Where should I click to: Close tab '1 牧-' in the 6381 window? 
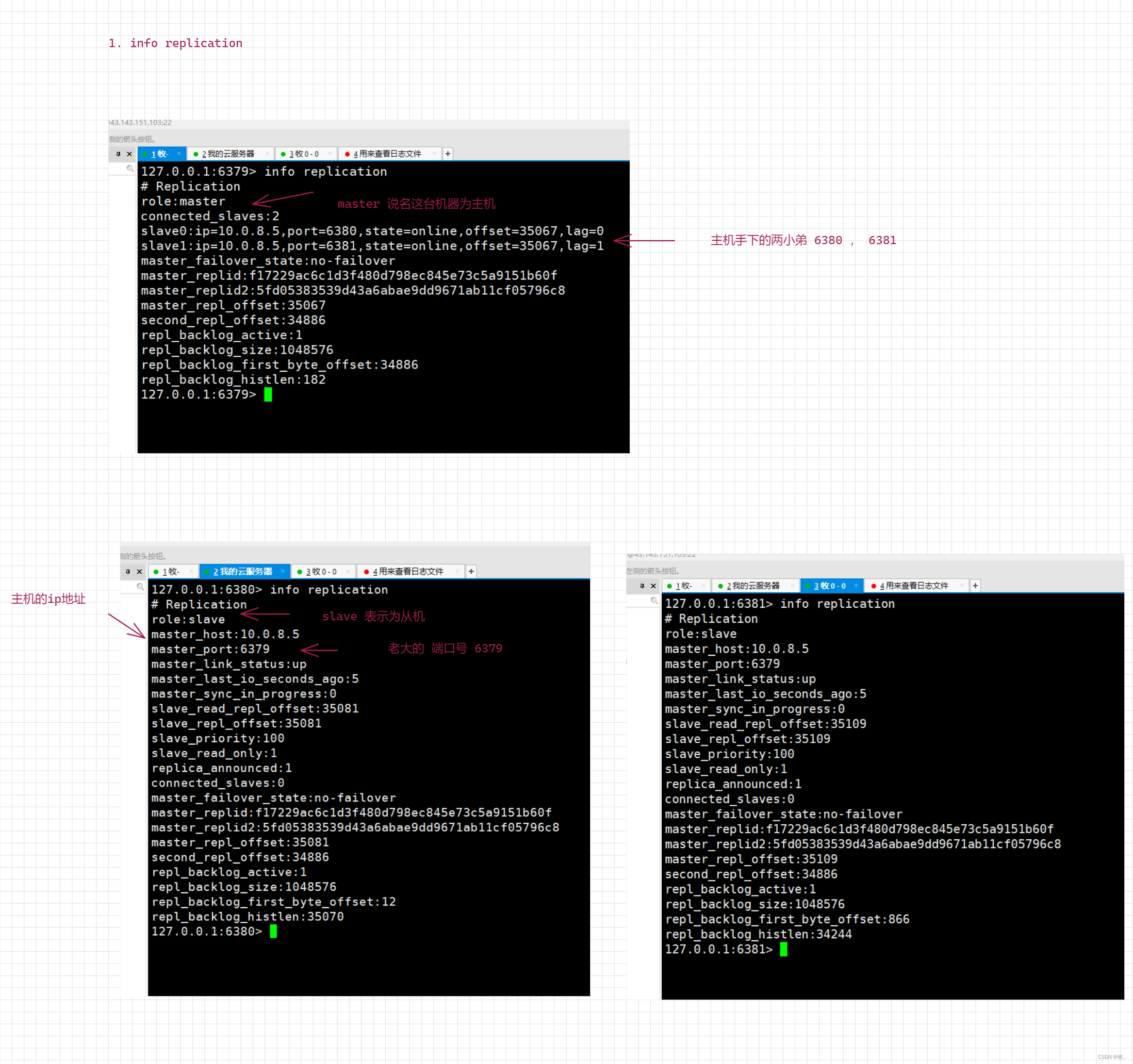704,585
